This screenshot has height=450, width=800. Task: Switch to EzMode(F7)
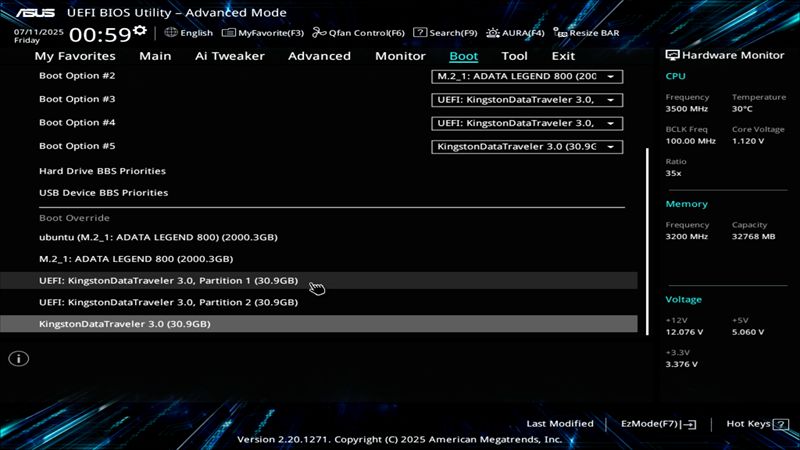pyautogui.click(x=658, y=424)
